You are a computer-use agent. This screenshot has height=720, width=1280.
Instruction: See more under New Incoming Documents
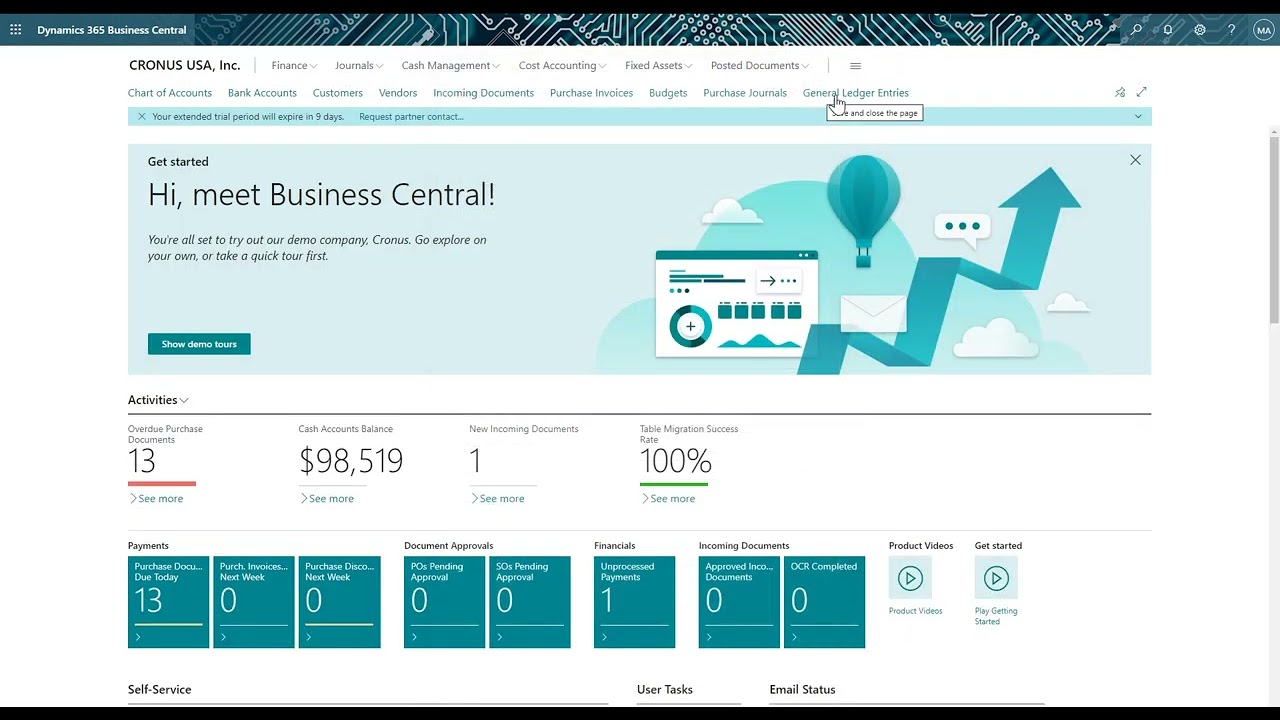(x=497, y=499)
